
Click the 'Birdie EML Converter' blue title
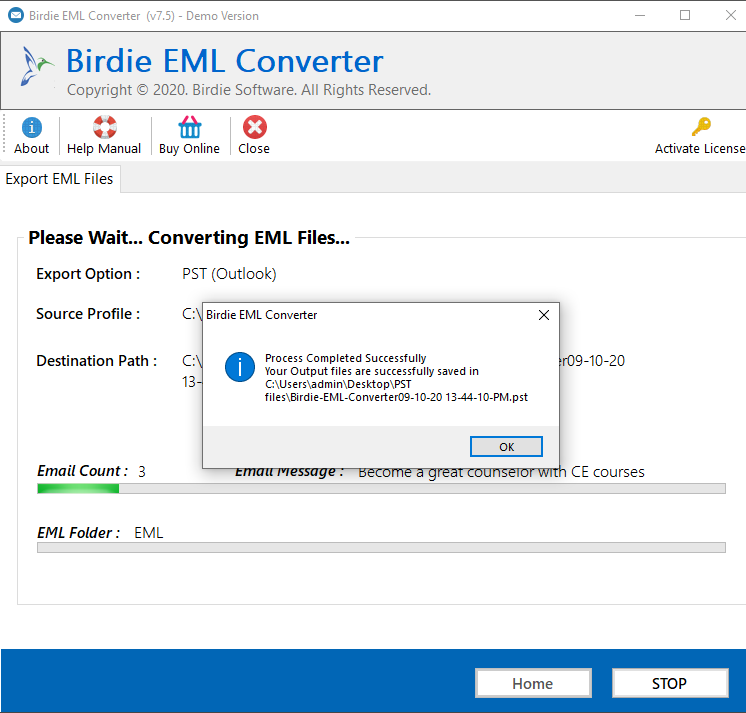tap(225, 61)
